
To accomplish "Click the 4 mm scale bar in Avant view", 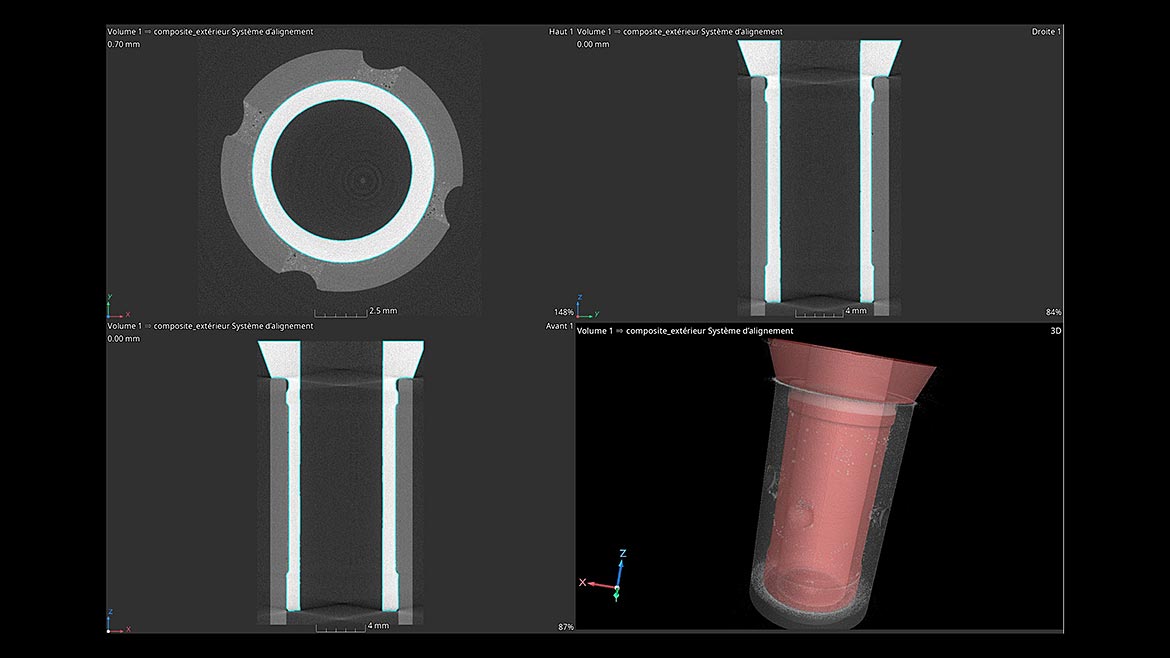I will point(352,627).
